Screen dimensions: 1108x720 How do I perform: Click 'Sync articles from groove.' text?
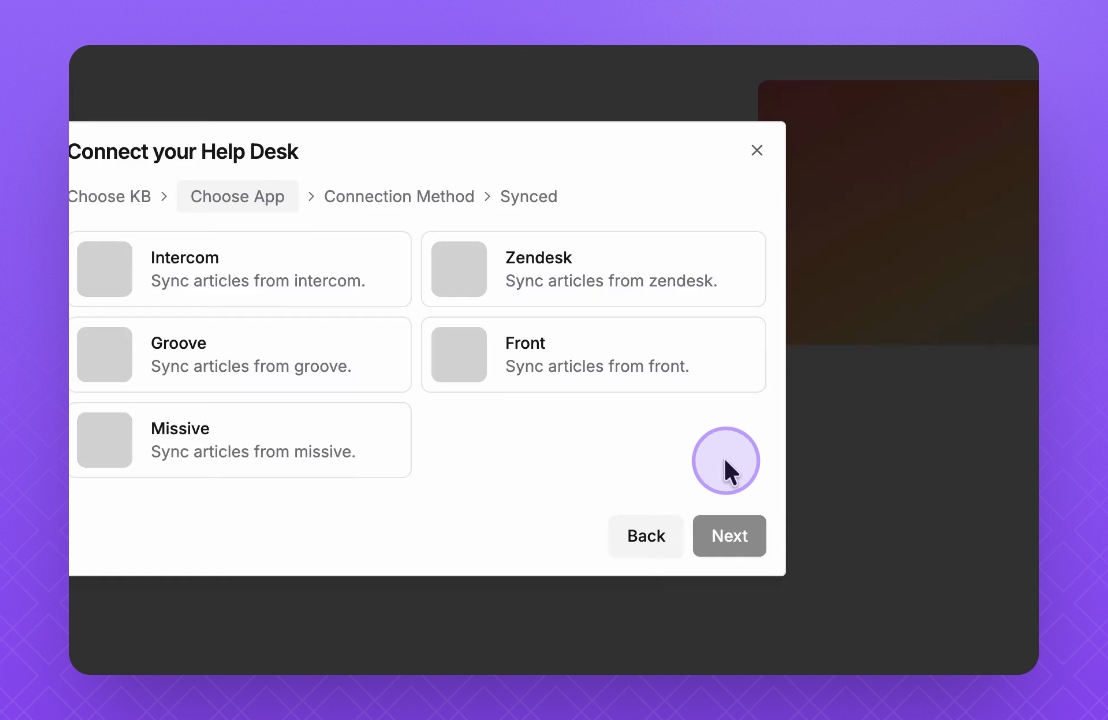coord(251,366)
